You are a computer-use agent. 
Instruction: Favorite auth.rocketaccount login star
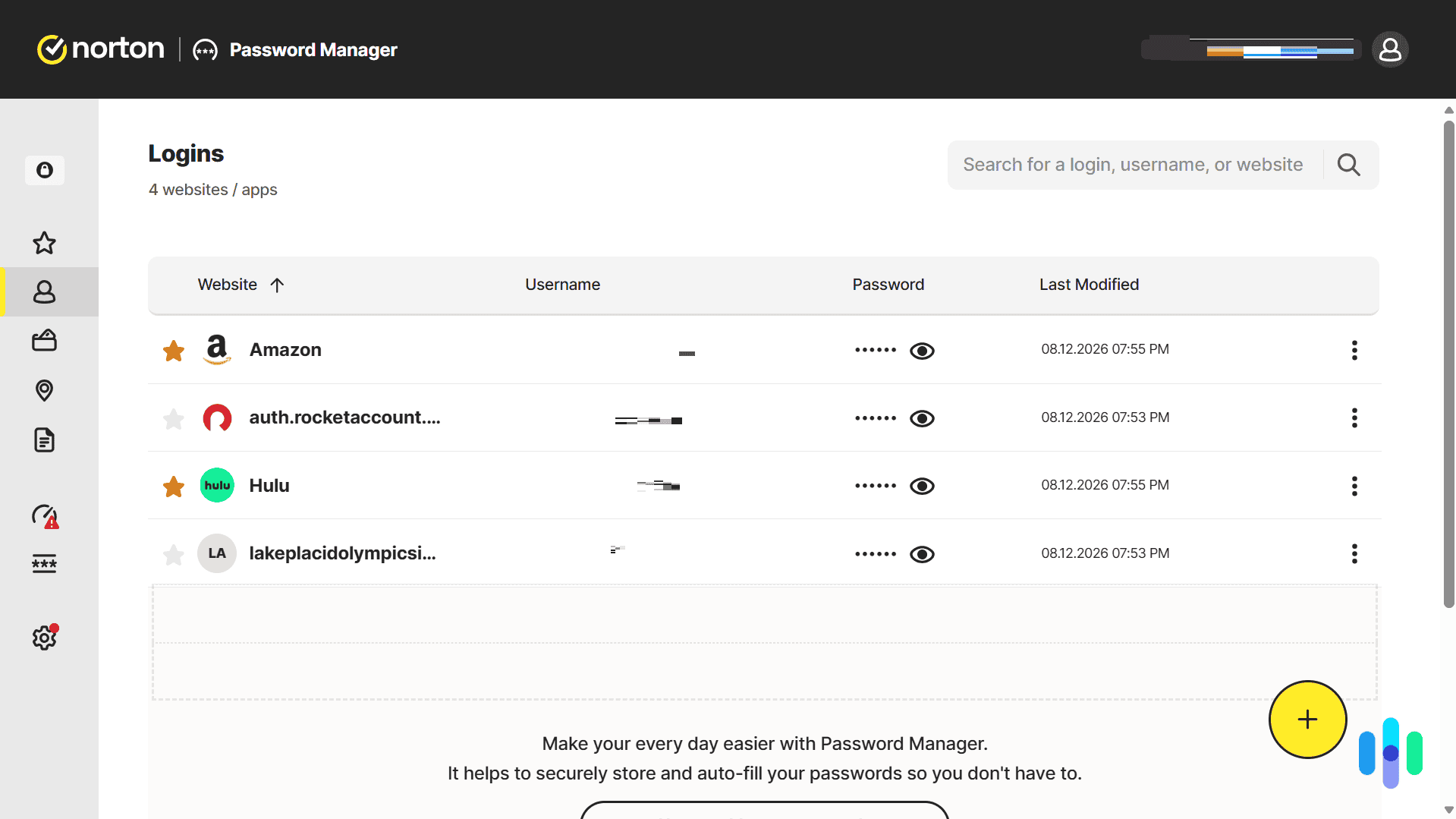174,418
